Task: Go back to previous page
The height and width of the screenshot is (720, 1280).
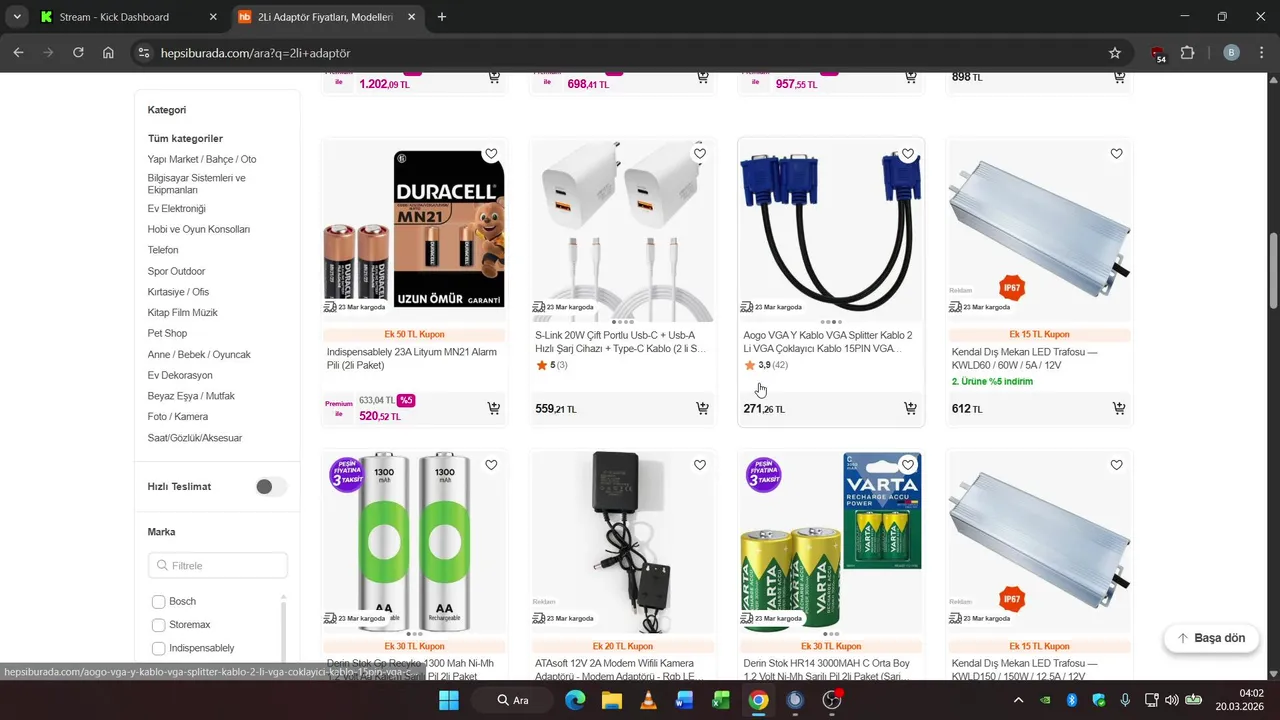Action: pyautogui.click(x=18, y=53)
